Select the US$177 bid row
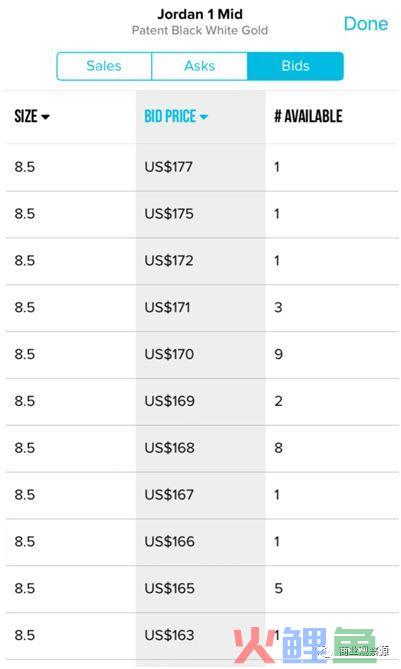The width and height of the screenshot is (401, 669). coord(202,167)
